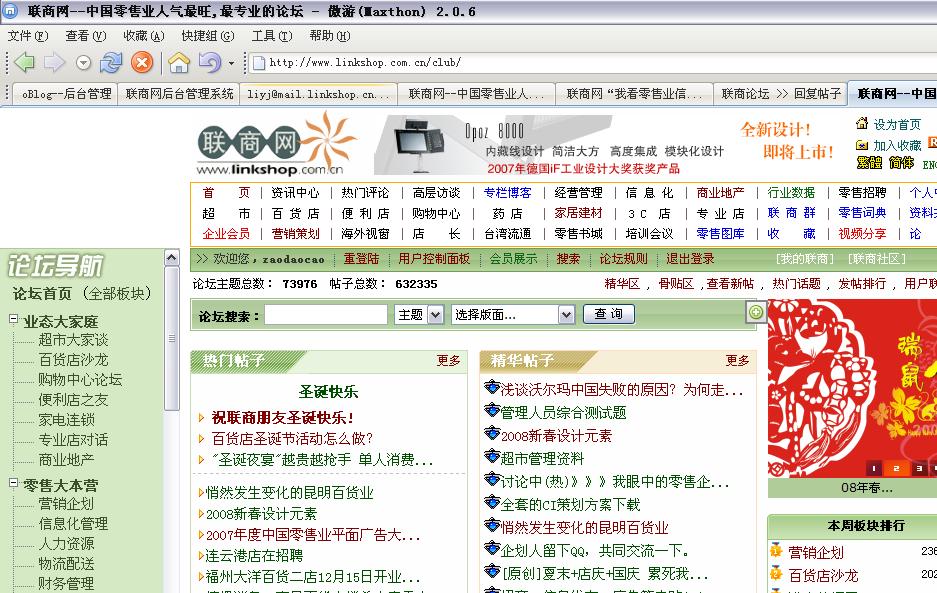Click the 简体 language icon
The height and width of the screenshot is (593, 937).
[x=901, y=163]
